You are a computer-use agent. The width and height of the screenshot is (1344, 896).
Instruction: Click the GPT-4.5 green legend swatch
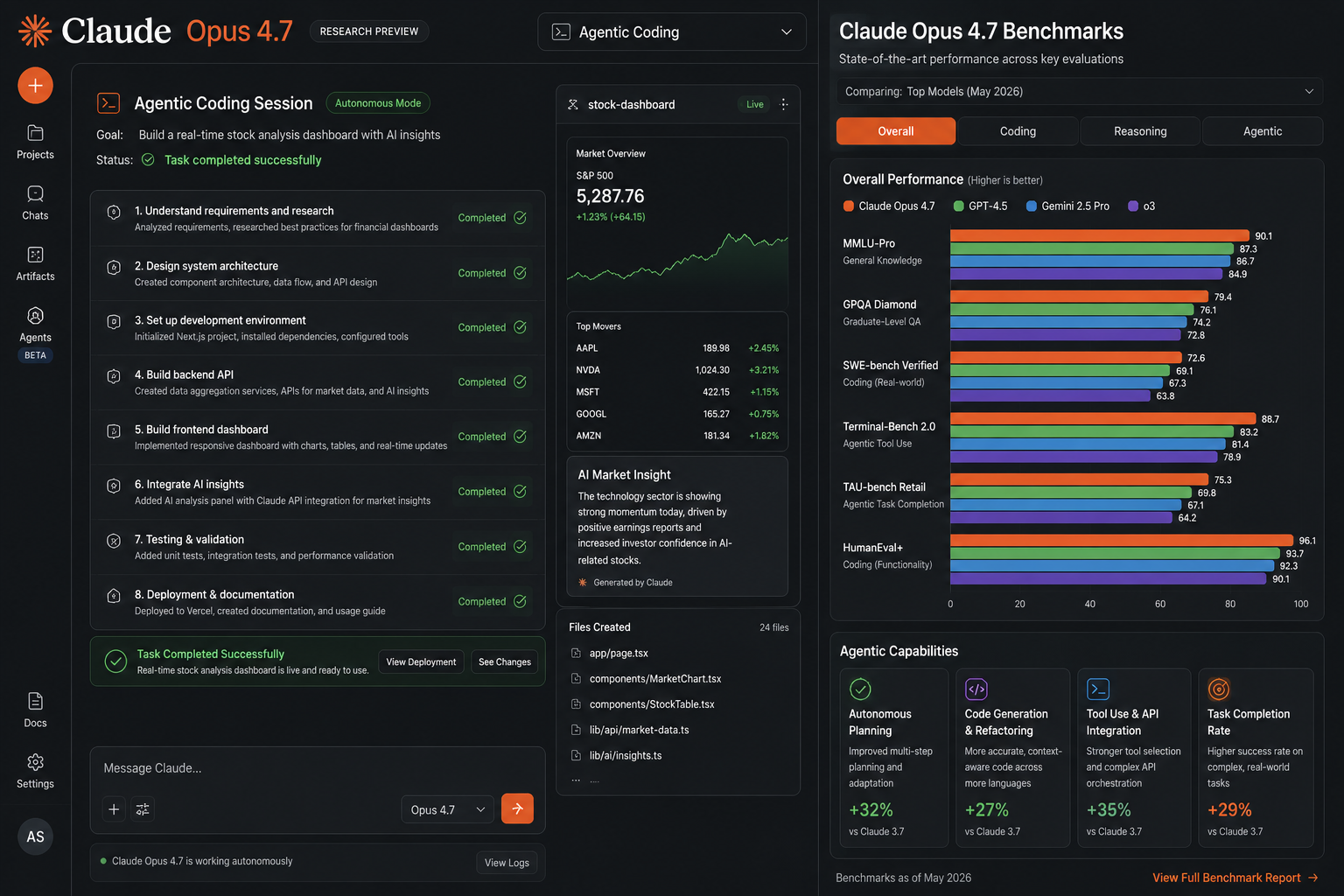tap(959, 206)
